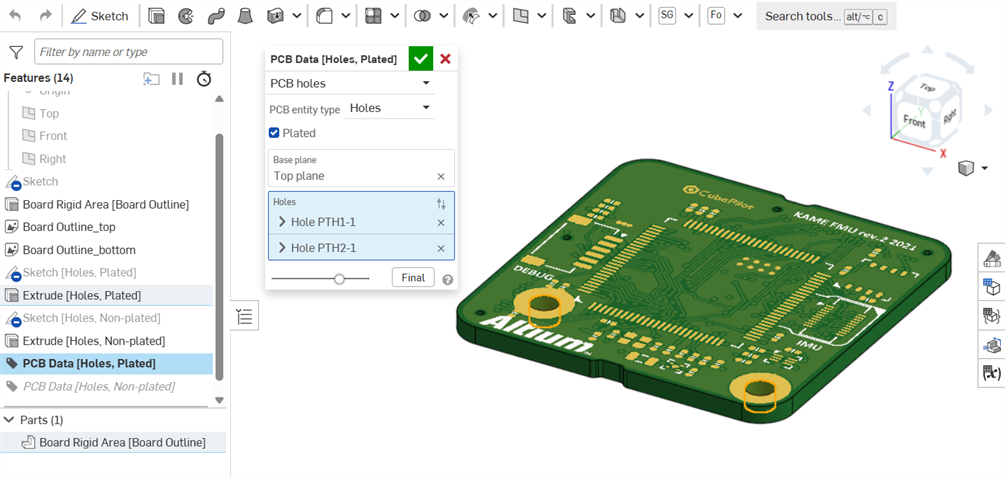Click the preview slider handle

[x=339, y=278]
